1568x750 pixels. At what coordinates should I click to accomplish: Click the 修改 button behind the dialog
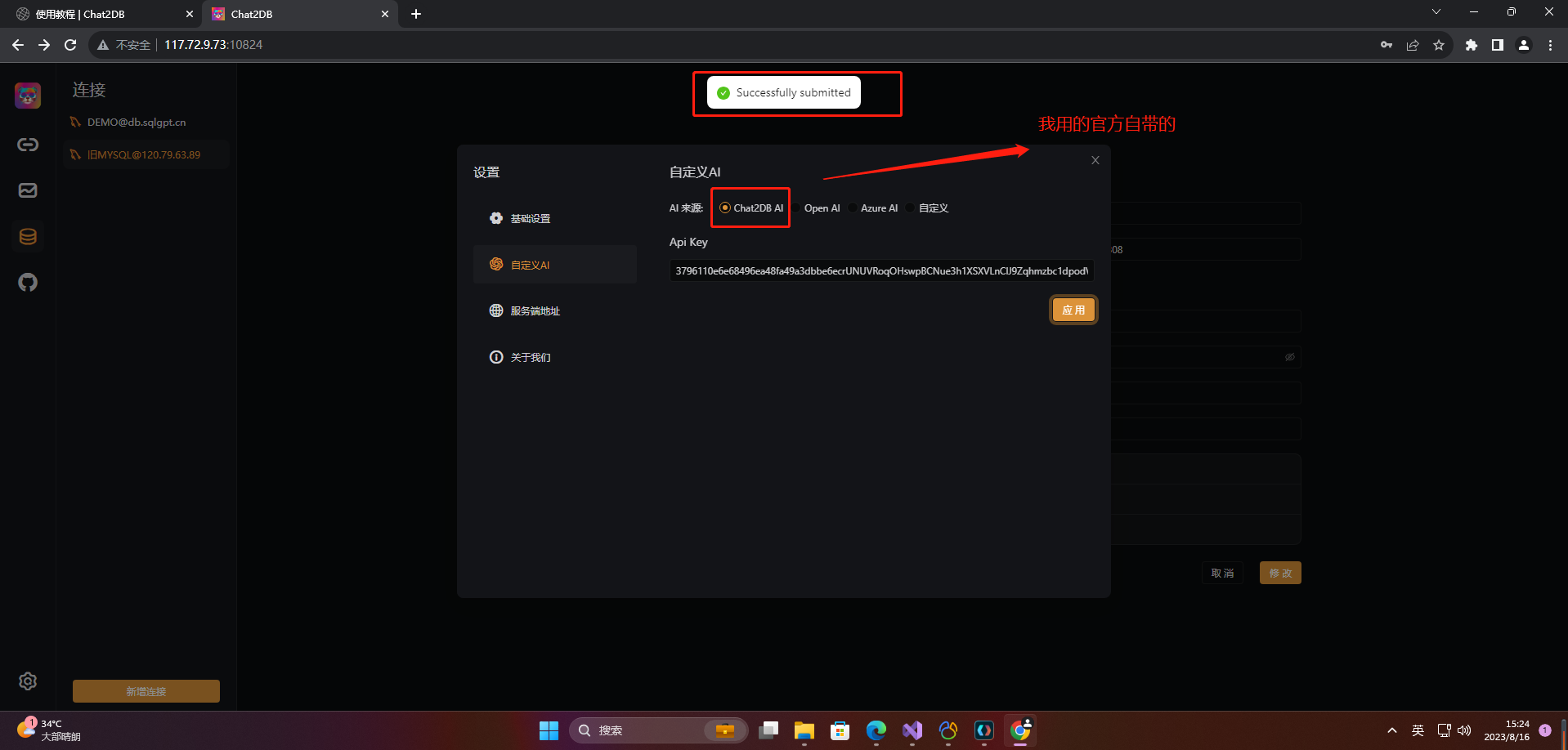(x=1280, y=573)
